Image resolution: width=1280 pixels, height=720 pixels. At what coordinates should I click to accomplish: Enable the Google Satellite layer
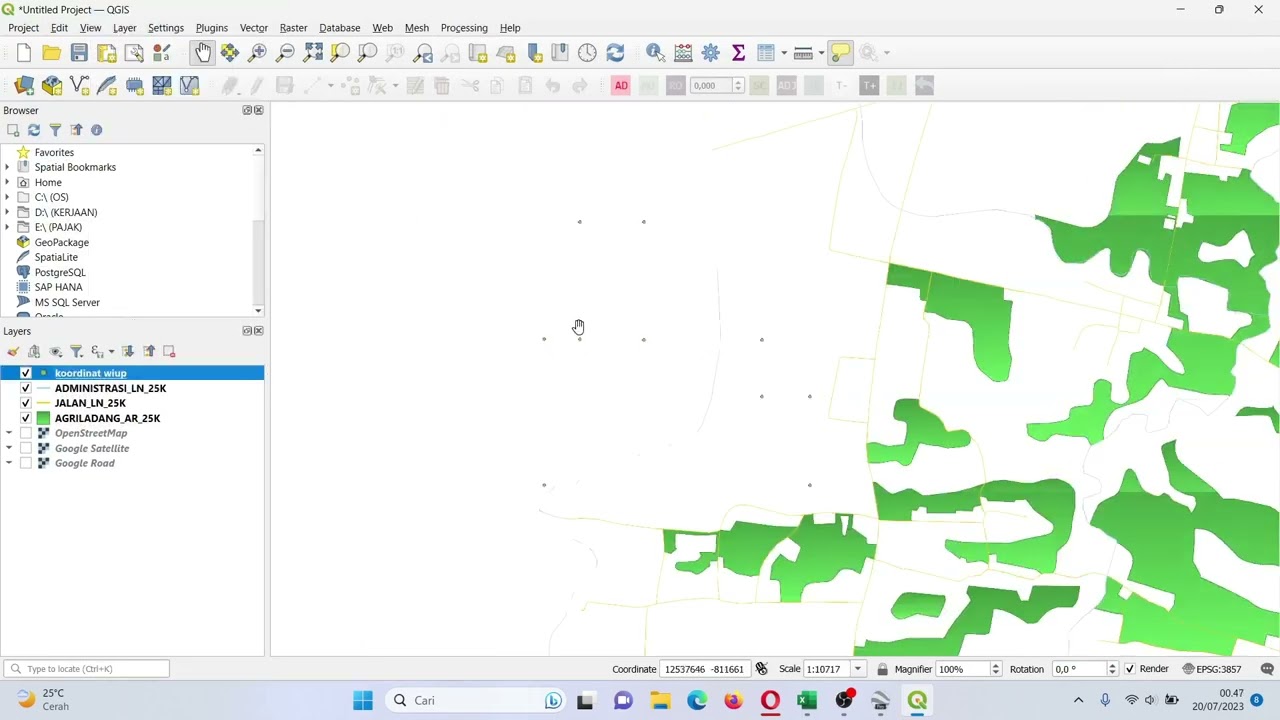(26, 448)
